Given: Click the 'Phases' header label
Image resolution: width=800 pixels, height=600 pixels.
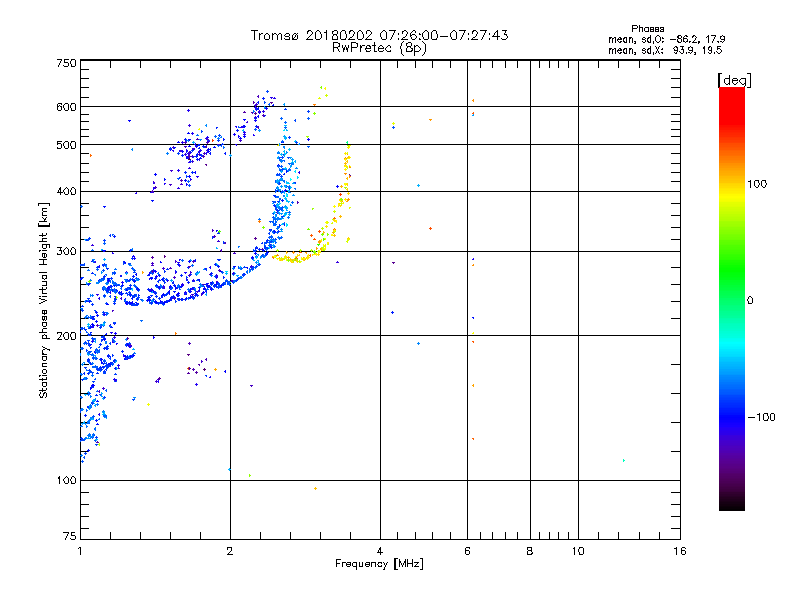Looking at the screenshot, I should coord(647,29).
